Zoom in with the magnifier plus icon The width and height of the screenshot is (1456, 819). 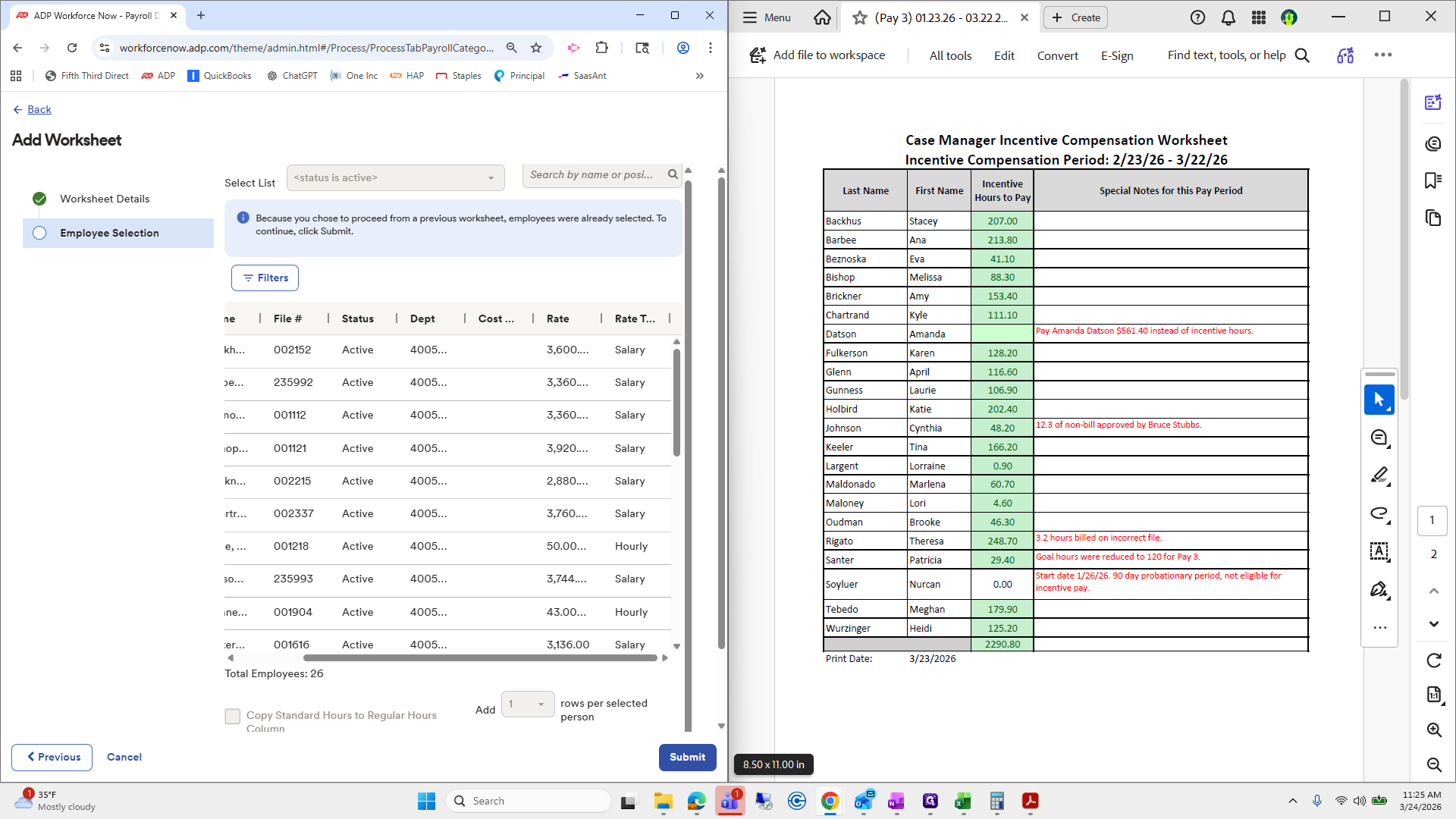tap(1433, 730)
